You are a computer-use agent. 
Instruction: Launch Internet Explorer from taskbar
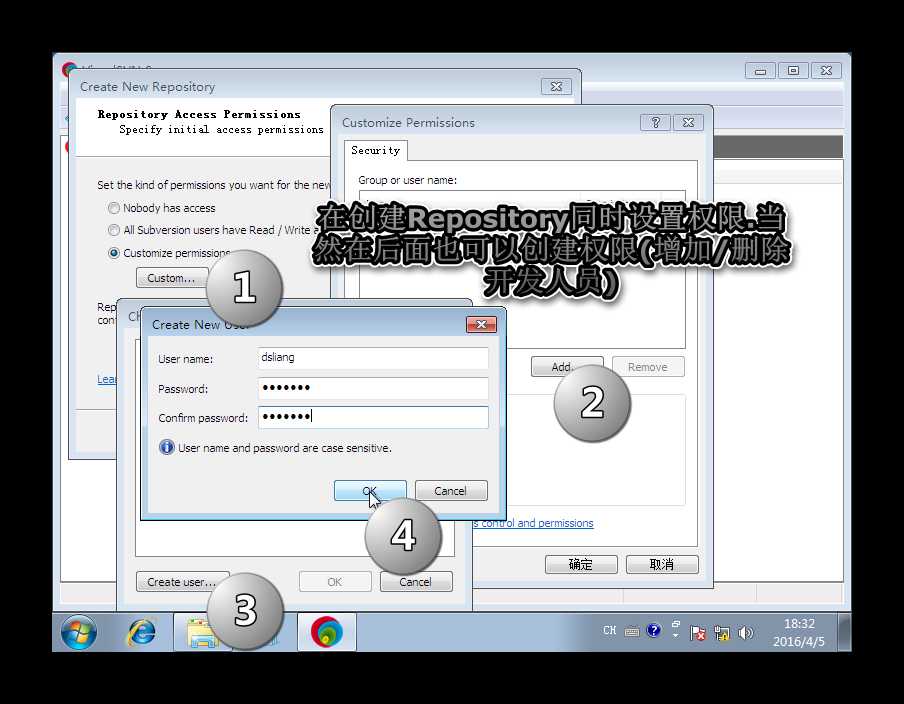[141, 632]
